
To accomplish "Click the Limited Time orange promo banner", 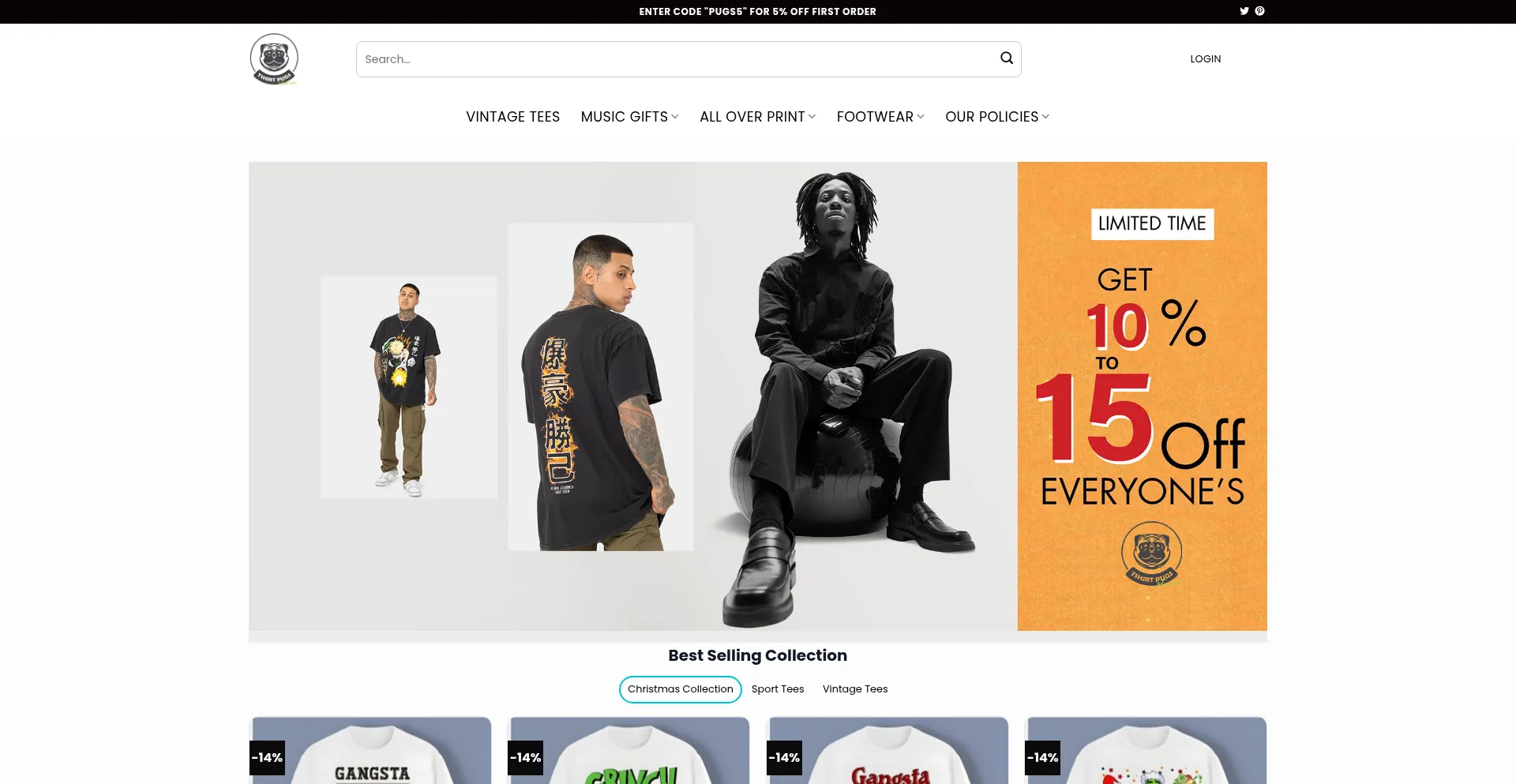I will pos(1143,396).
